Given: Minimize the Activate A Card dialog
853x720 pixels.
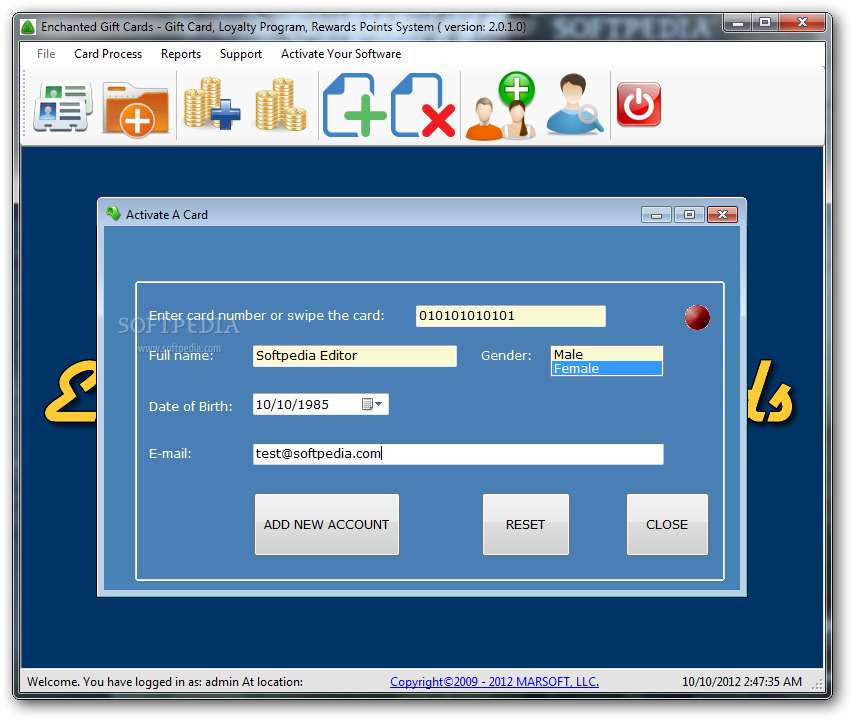Looking at the screenshot, I should [657, 215].
